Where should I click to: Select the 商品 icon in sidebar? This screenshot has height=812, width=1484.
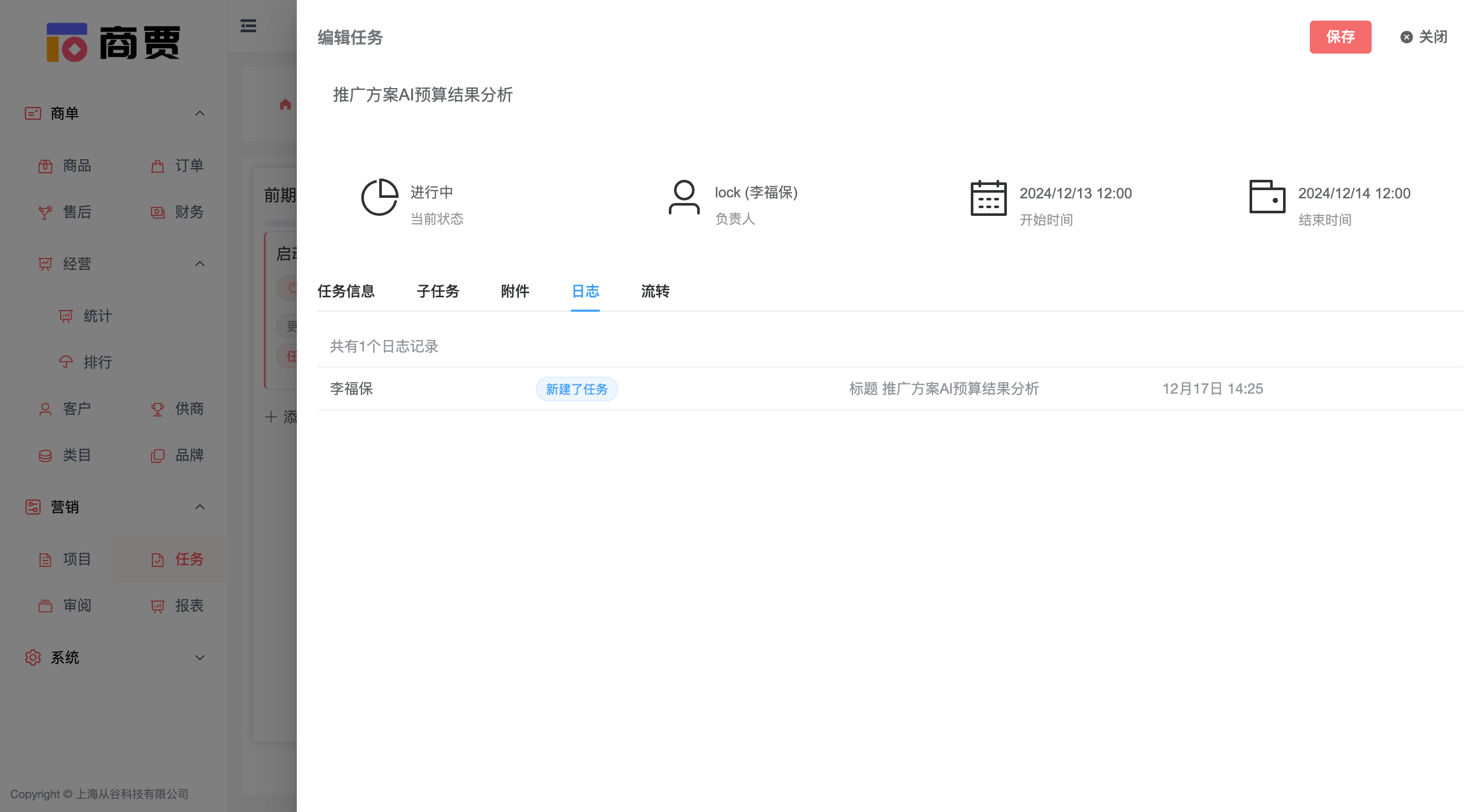[46, 166]
